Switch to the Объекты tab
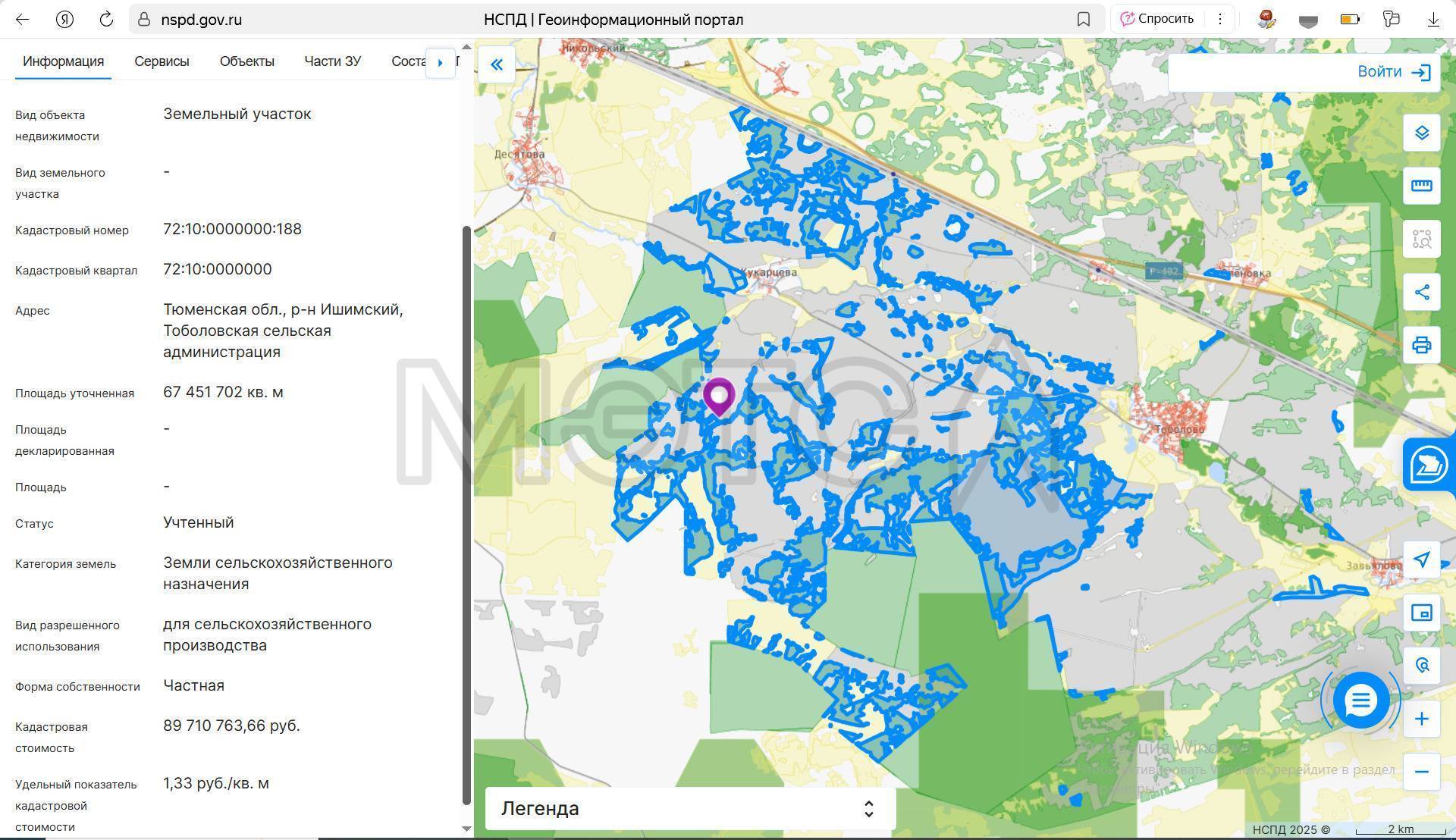 tap(246, 61)
